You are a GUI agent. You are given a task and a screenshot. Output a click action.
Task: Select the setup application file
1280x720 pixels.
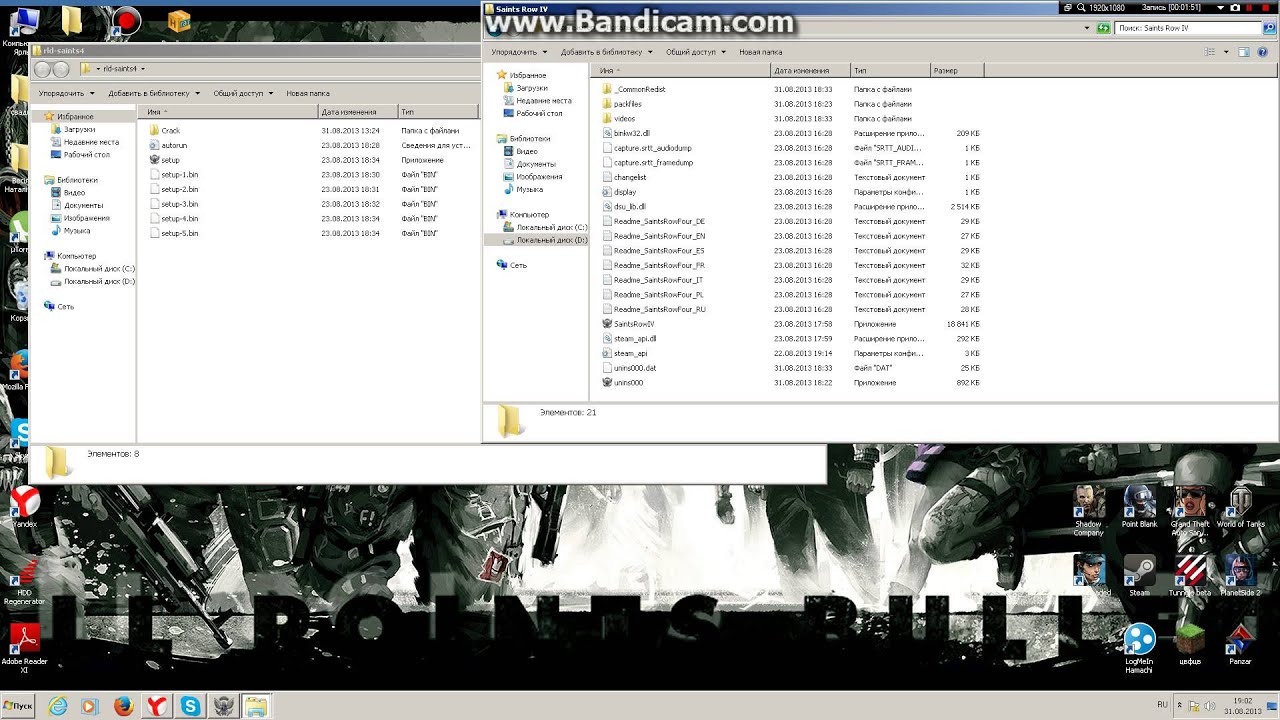(165, 160)
